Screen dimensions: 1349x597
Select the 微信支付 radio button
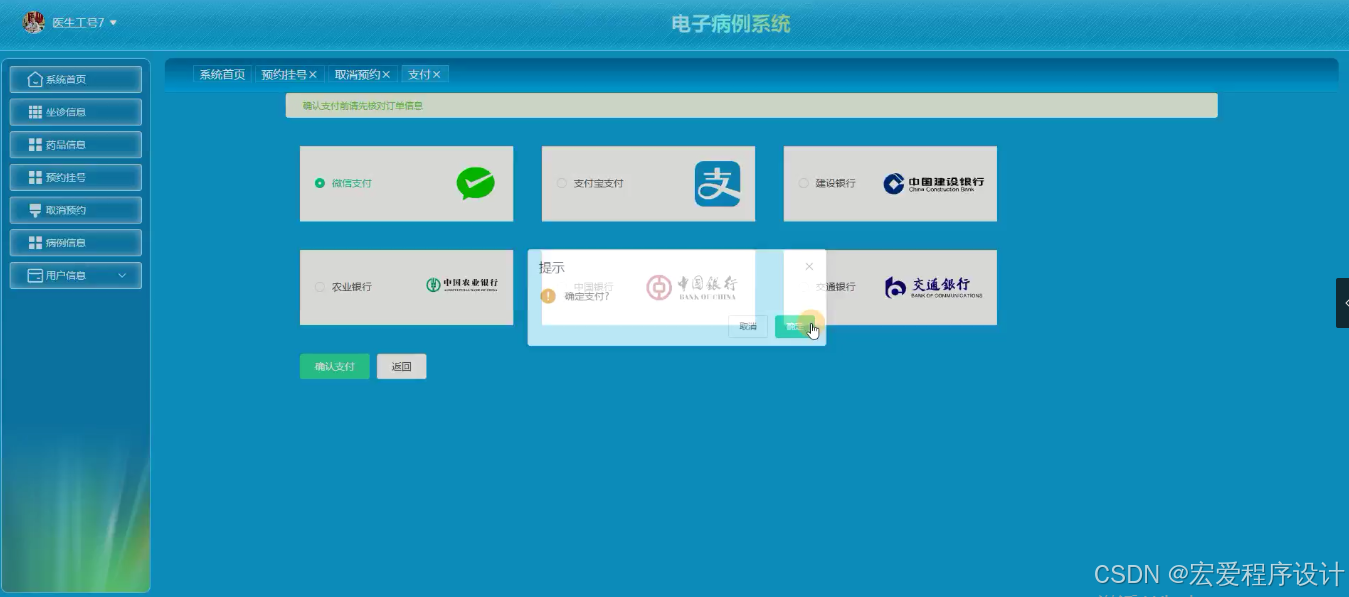coord(320,183)
